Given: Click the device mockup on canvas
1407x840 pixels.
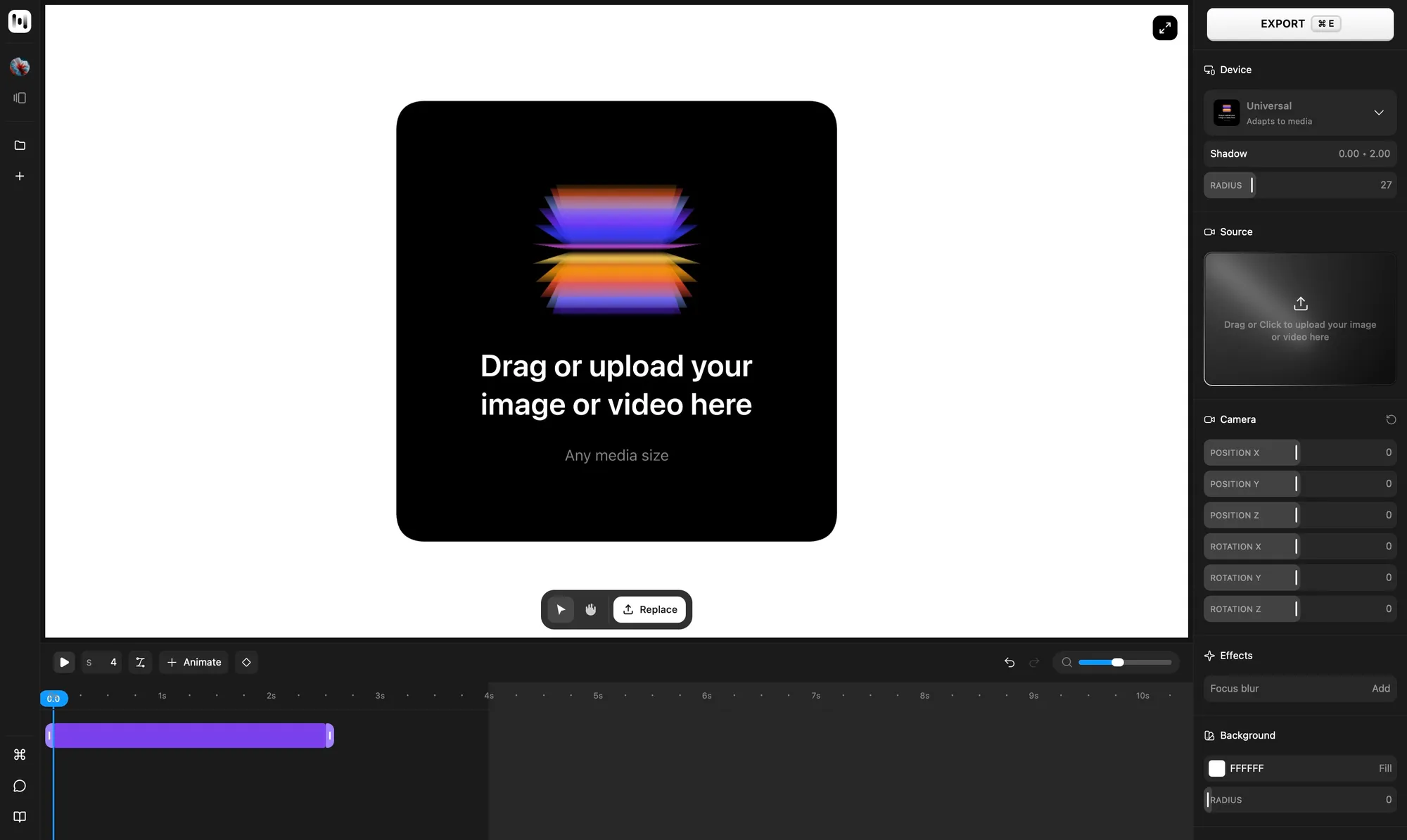Looking at the screenshot, I should pos(616,321).
